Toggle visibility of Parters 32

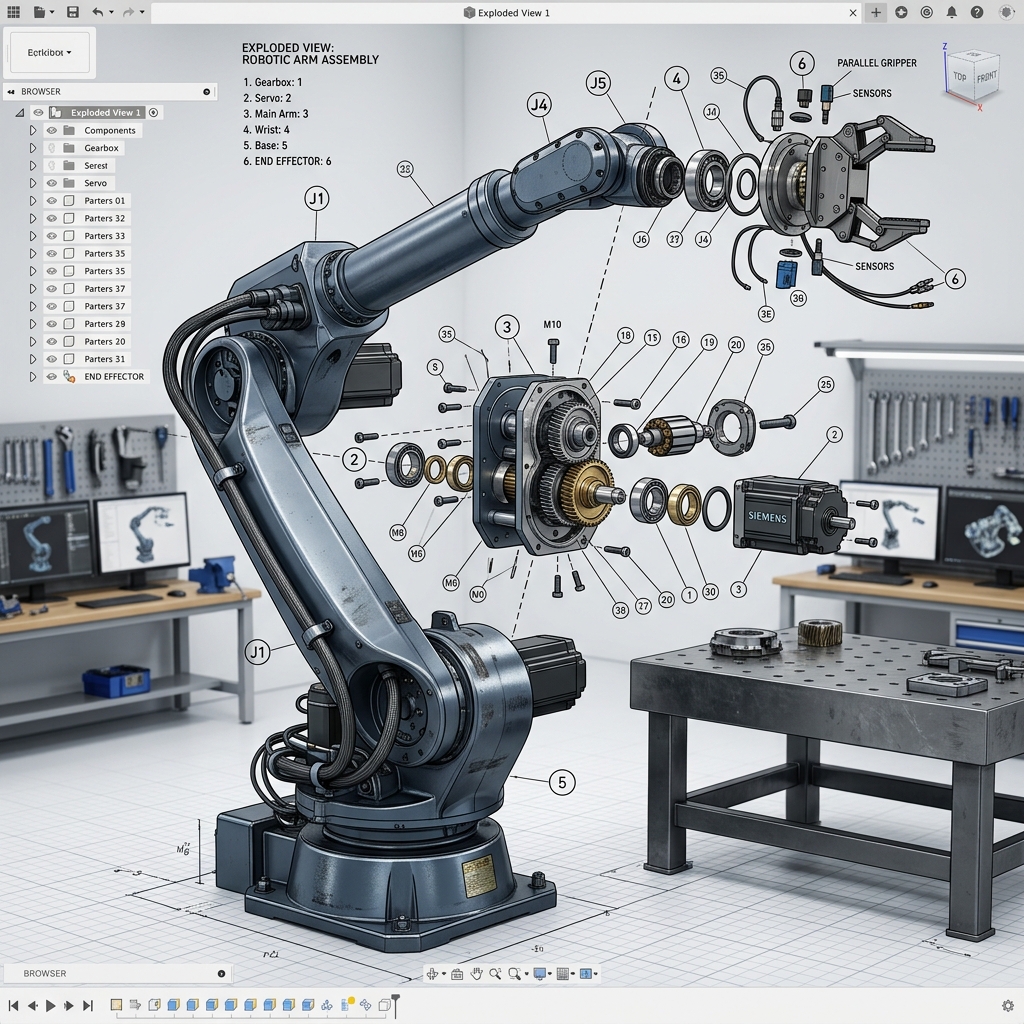(x=52, y=218)
